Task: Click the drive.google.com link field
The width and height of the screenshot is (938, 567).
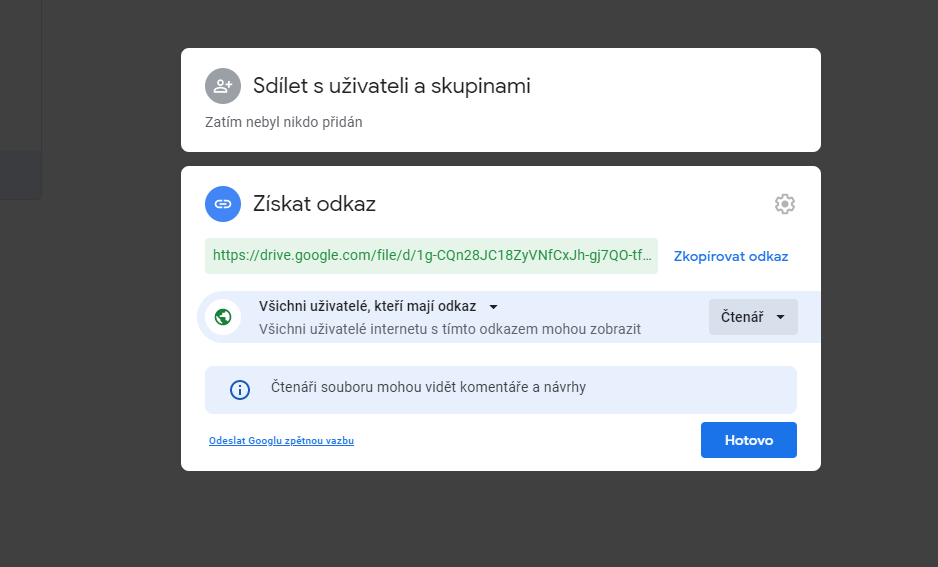Action: pos(431,256)
